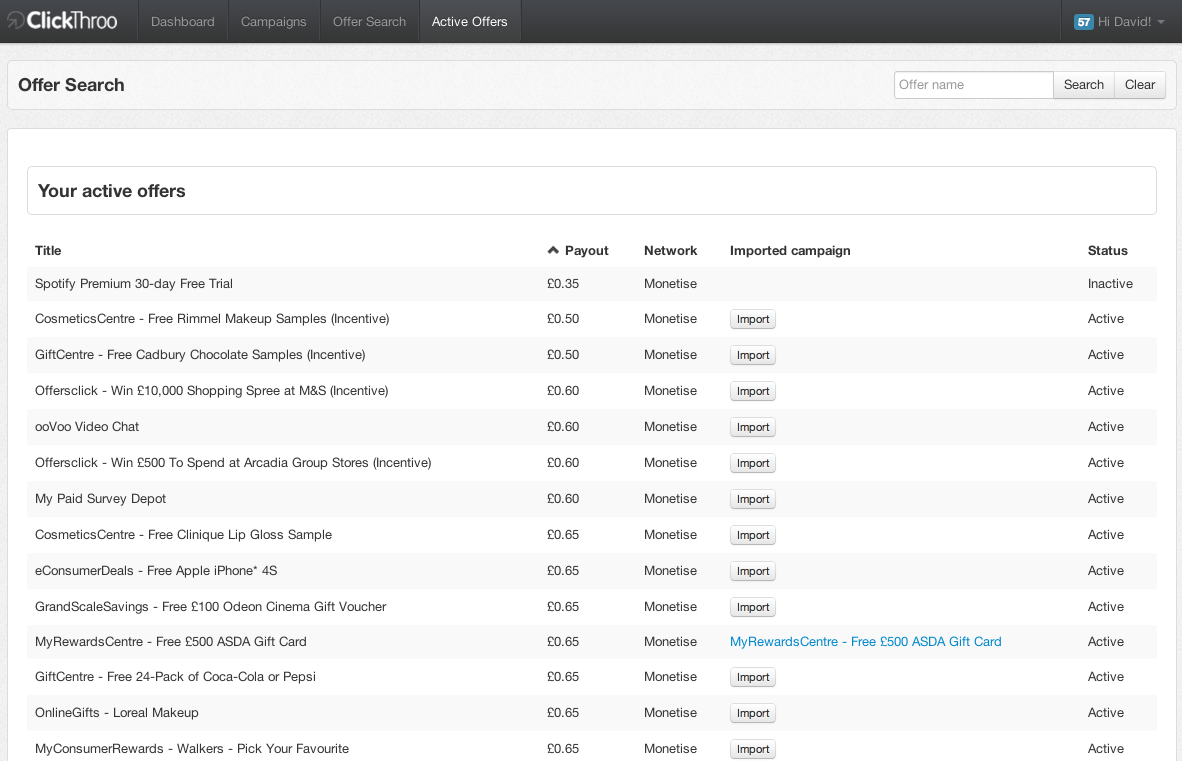Import the My Paid Survey Depot offer

pyautogui.click(x=752, y=499)
